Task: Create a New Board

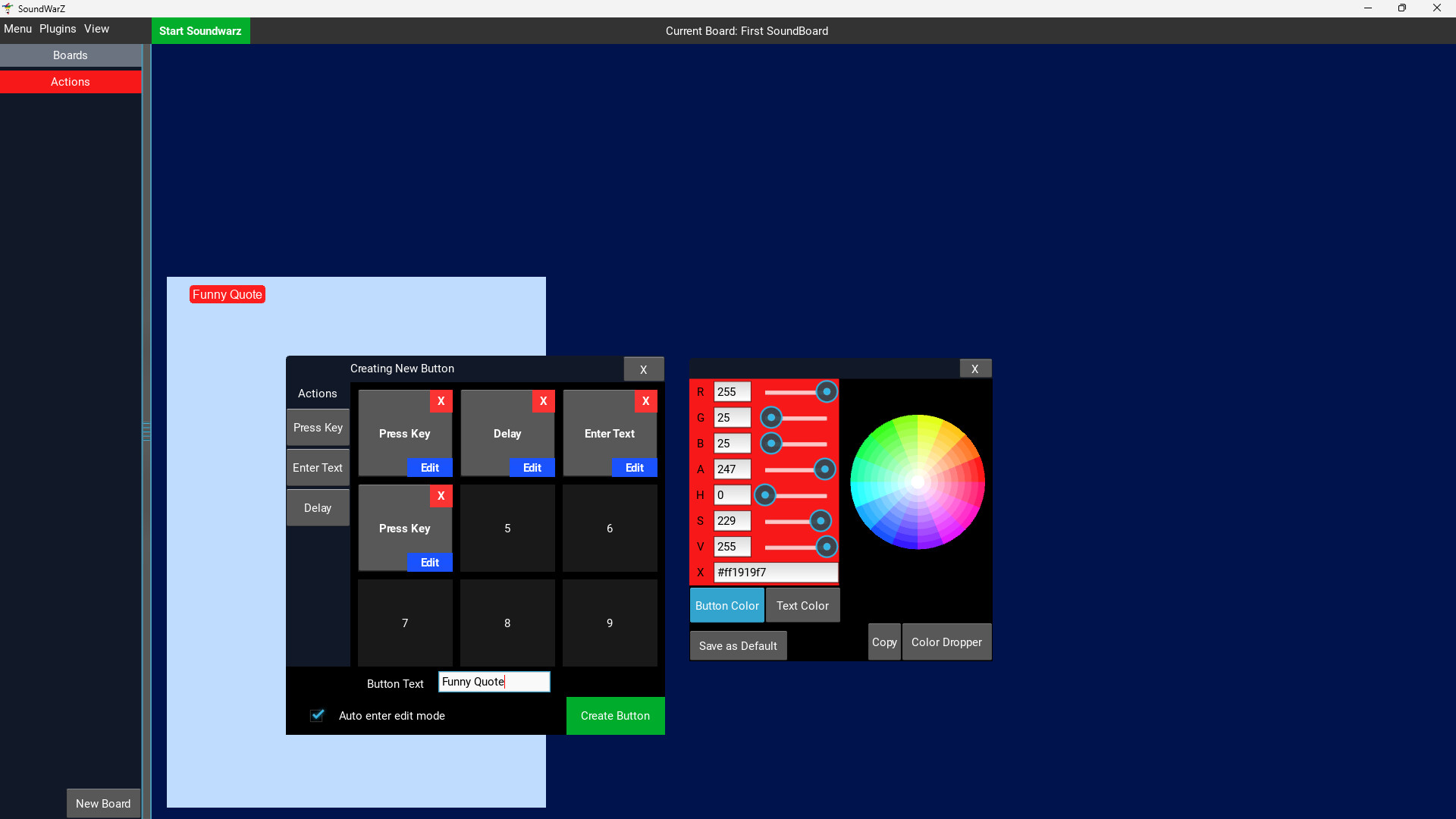Action: click(102, 803)
